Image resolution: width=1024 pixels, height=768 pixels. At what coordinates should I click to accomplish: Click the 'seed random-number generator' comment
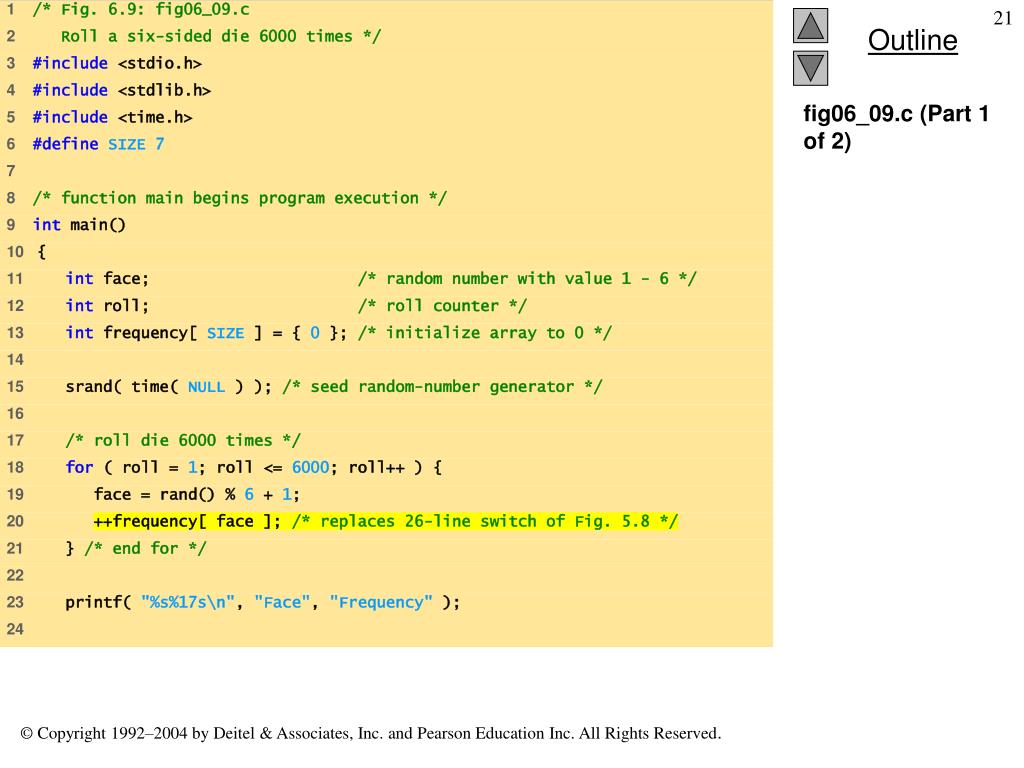click(442, 387)
